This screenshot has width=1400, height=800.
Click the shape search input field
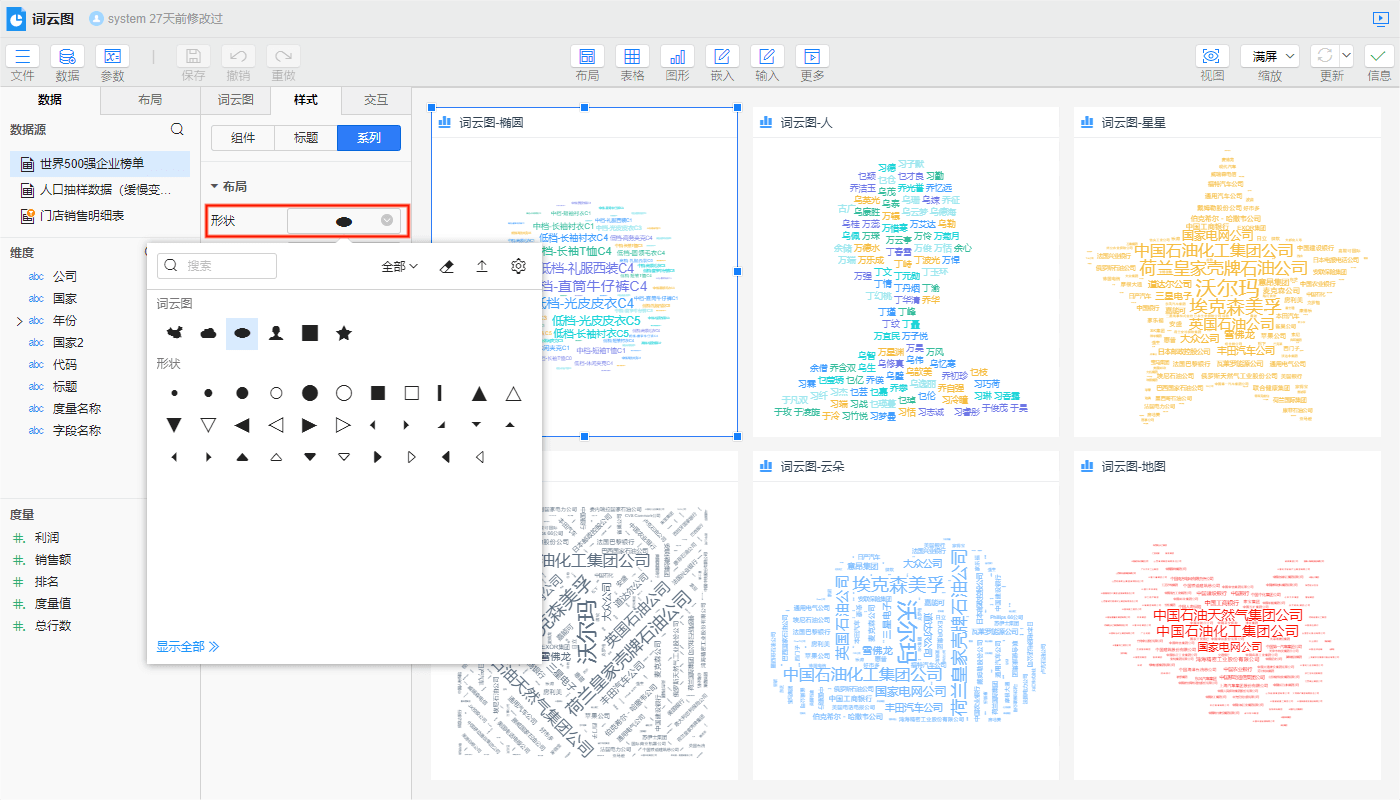[x=217, y=266]
